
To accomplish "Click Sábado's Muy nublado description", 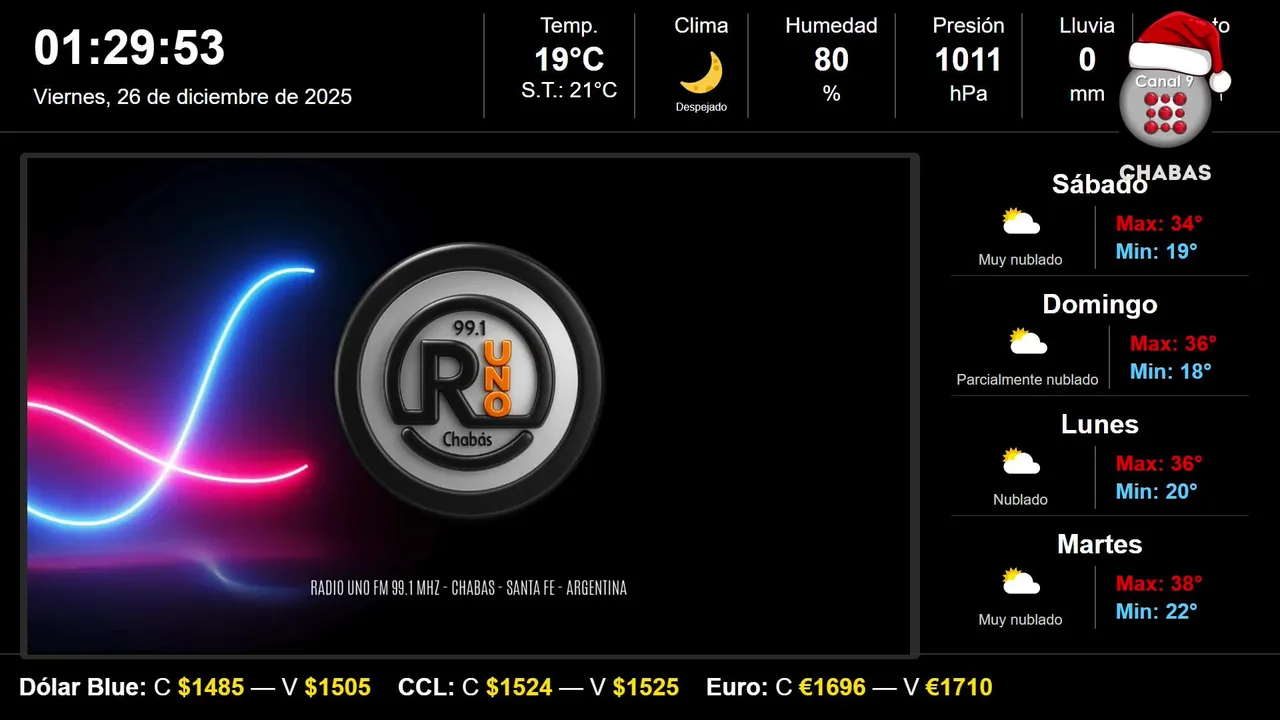I will pyautogui.click(x=1020, y=260).
